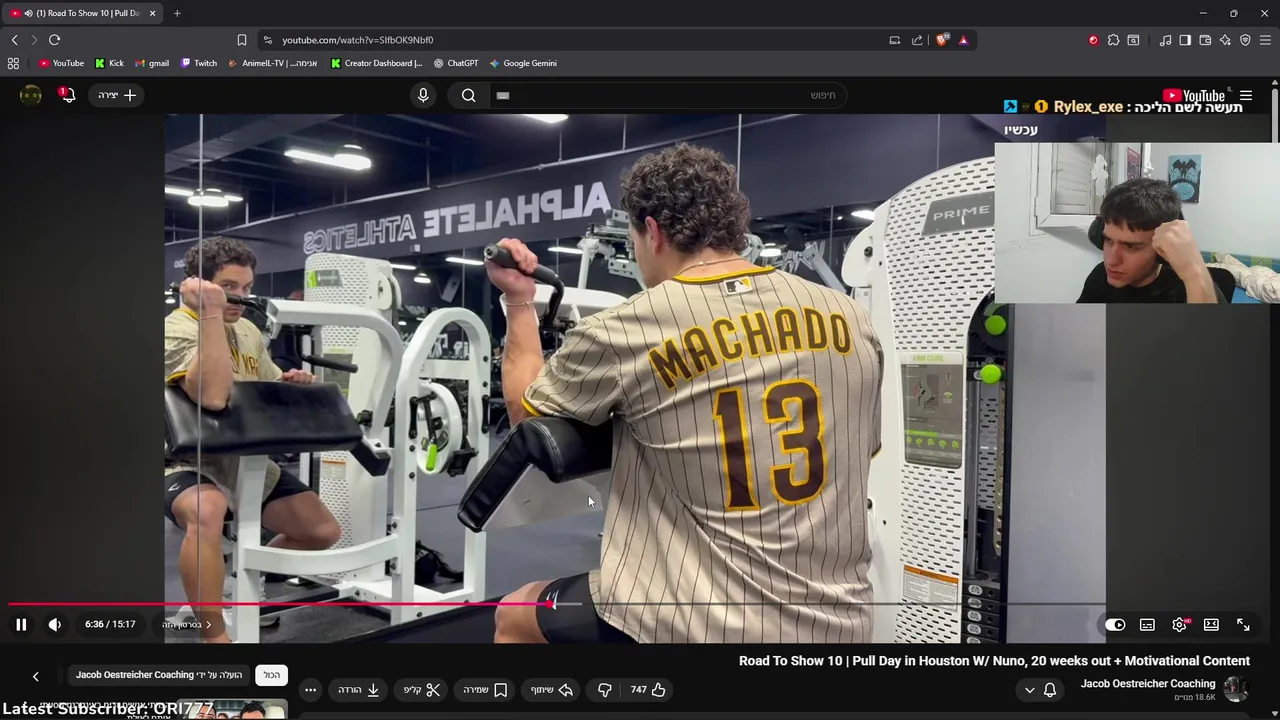This screenshot has width=1280, height=720.
Task: Open the Kick bookmark
Action: point(109,63)
